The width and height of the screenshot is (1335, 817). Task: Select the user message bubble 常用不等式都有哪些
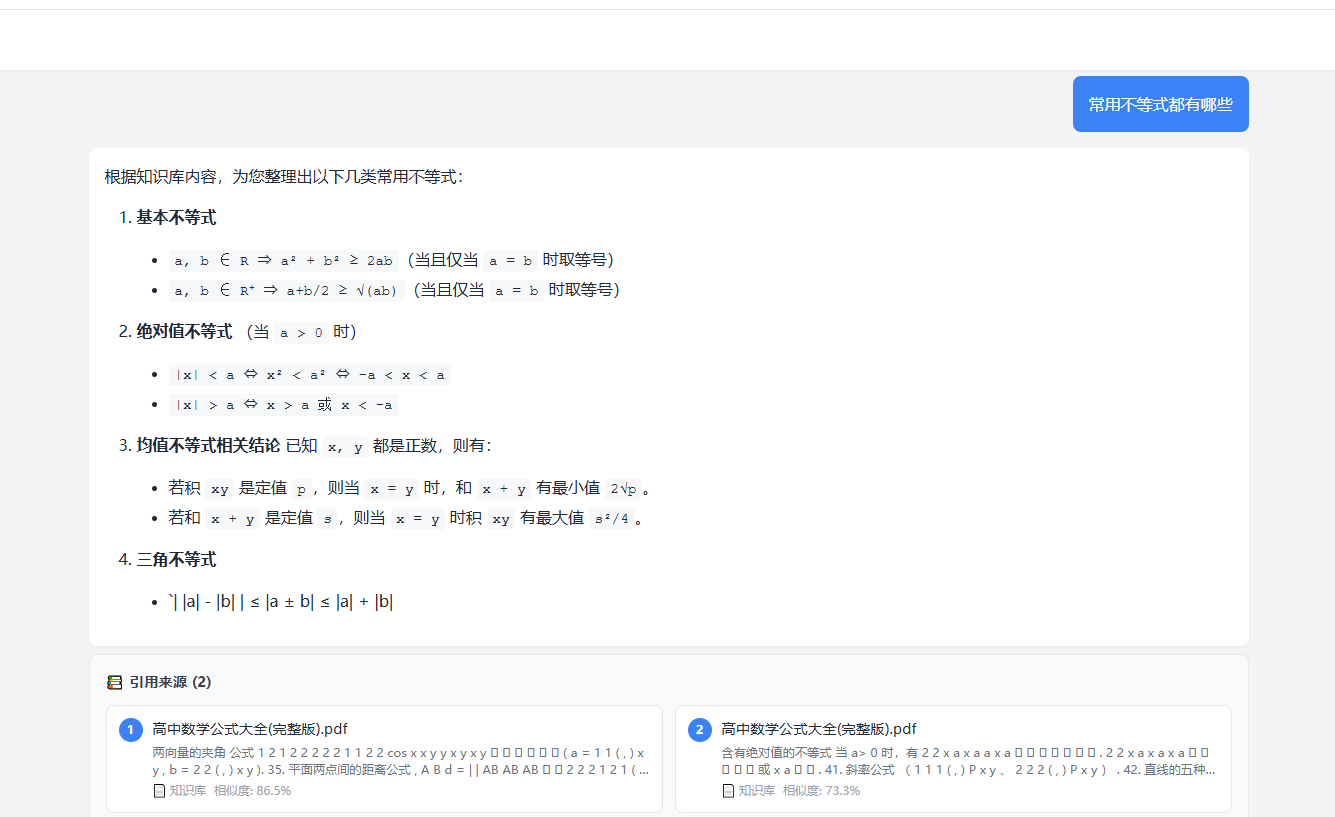(x=1160, y=104)
